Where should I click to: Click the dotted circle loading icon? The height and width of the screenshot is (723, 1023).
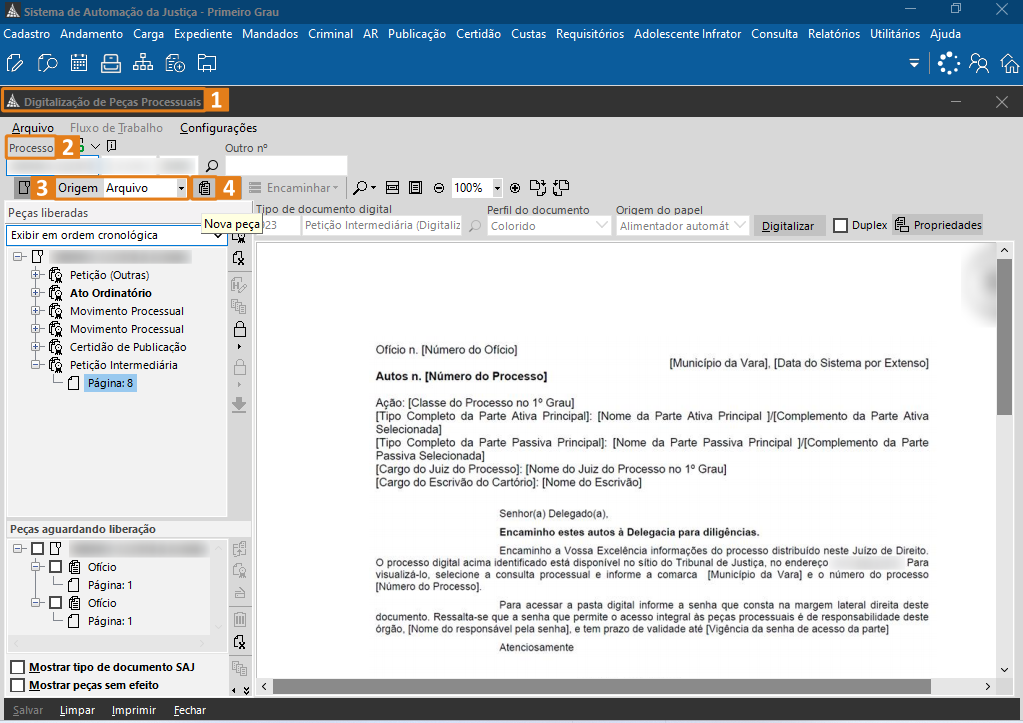tap(949, 63)
